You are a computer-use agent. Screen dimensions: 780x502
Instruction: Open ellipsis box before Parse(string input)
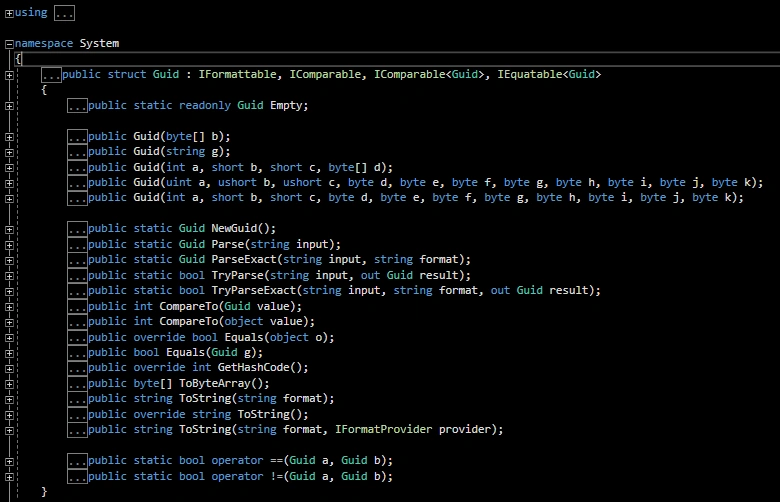point(77,244)
